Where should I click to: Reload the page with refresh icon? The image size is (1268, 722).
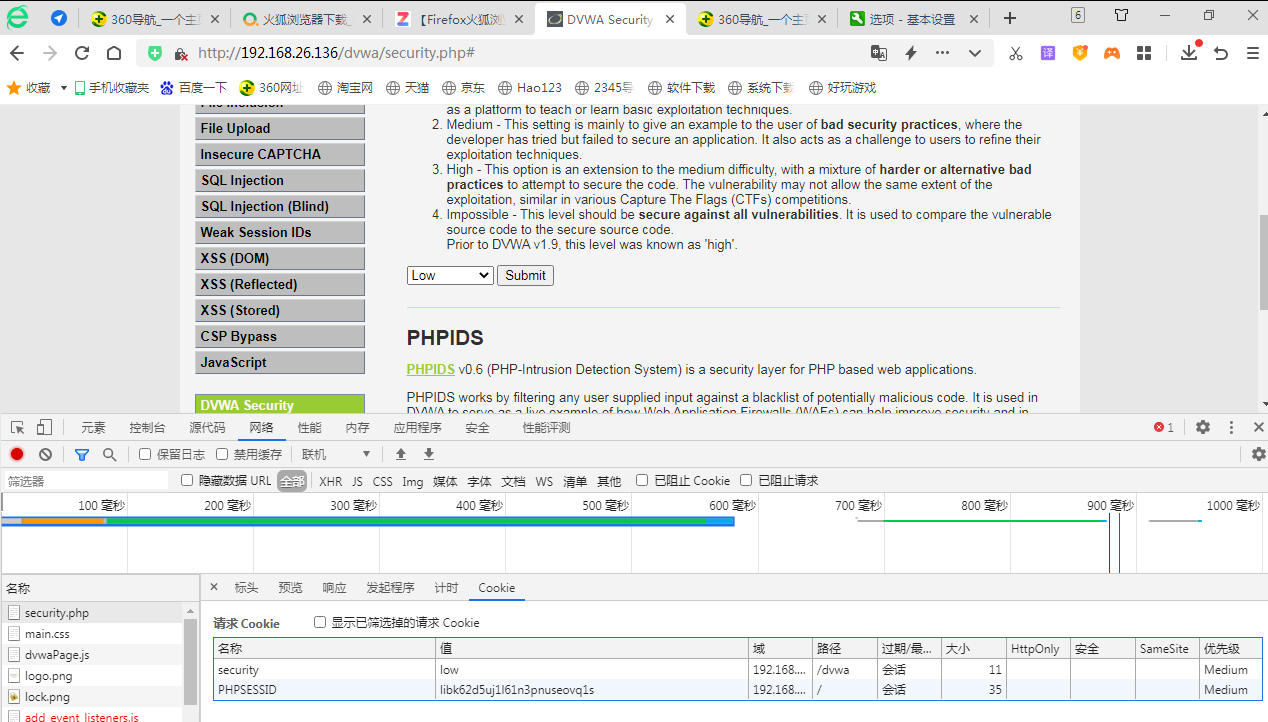83,54
